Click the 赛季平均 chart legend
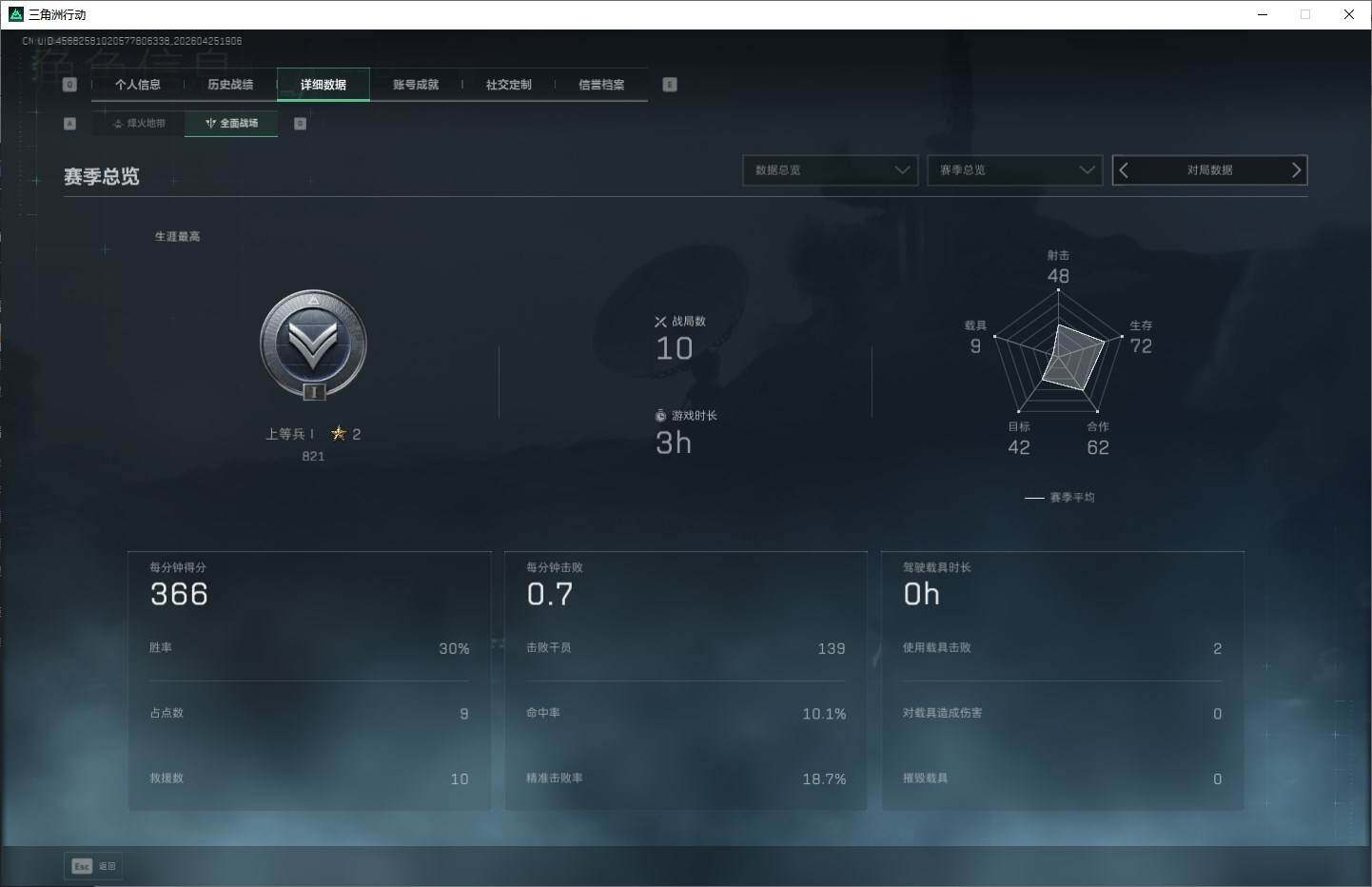 1060,498
